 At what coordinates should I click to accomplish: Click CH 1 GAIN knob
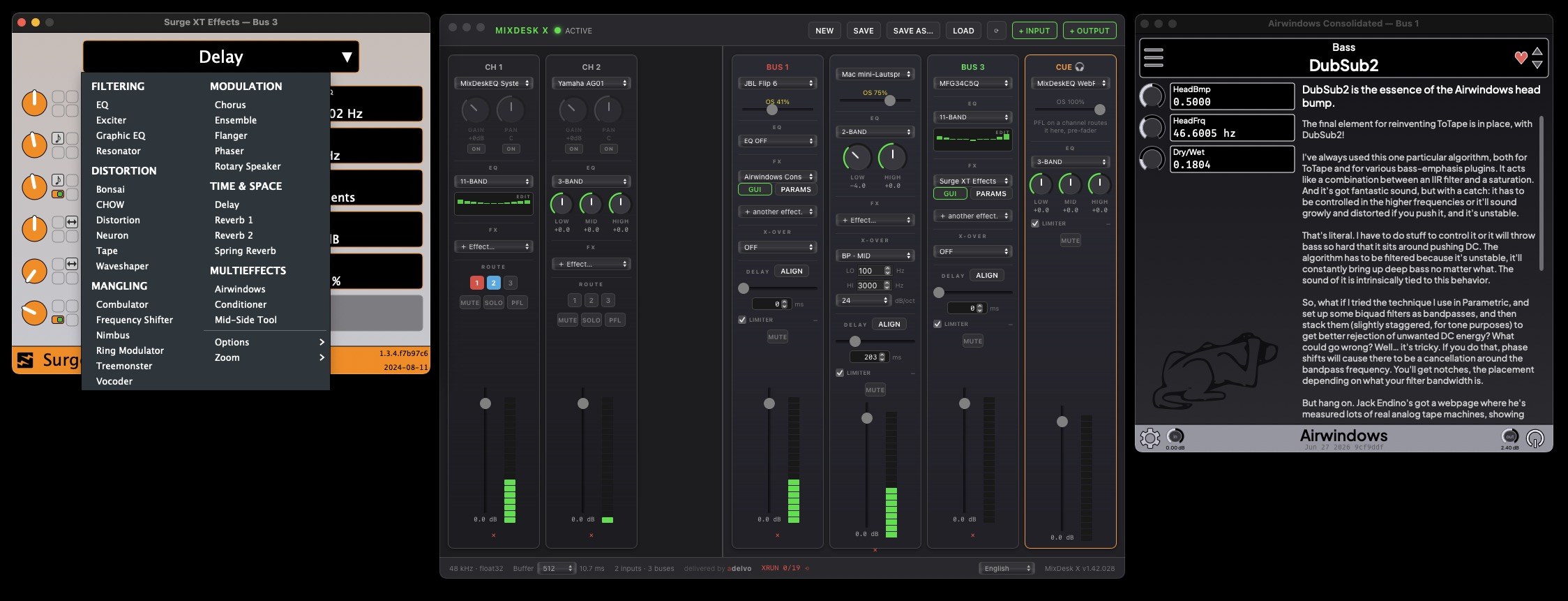point(476,110)
